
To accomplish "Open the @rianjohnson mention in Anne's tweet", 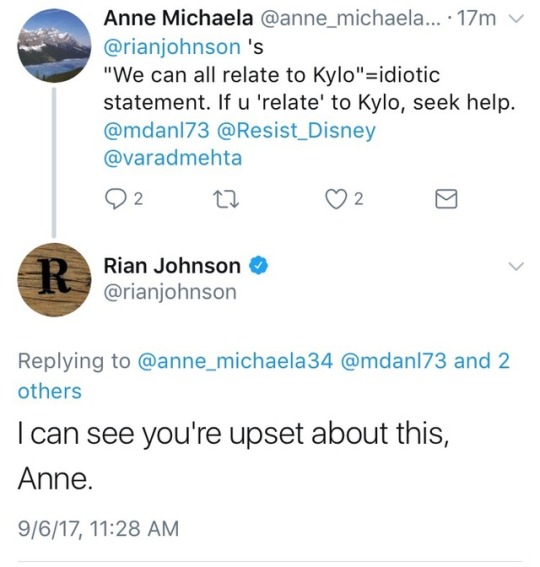I will (172, 47).
